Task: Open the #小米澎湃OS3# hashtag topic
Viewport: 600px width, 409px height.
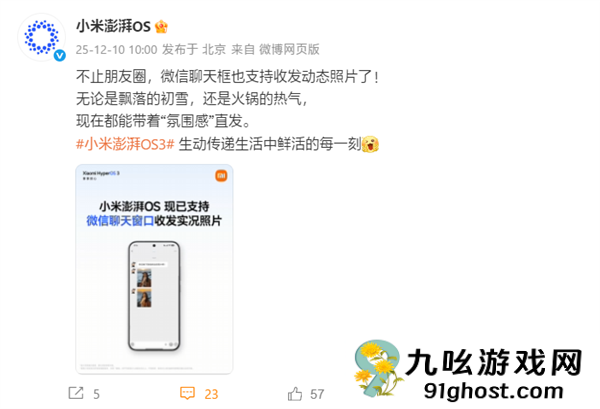Action: pos(125,144)
